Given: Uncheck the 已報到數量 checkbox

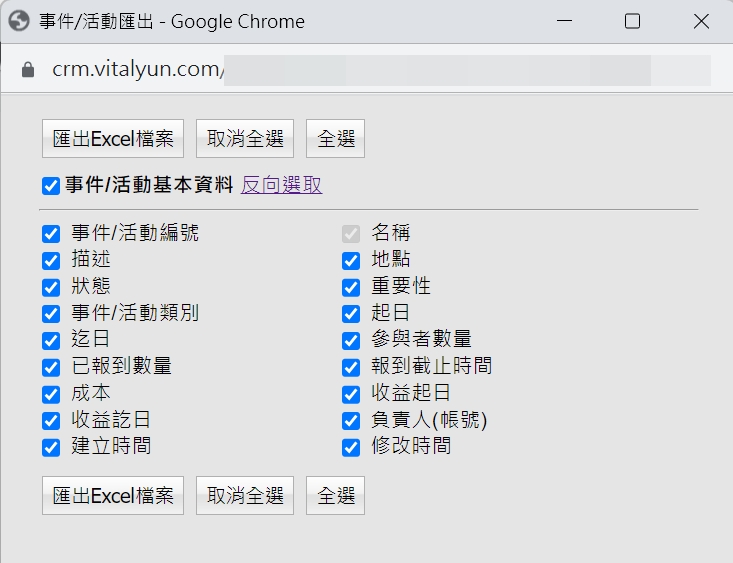Looking at the screenshot, I should click(51, 368).
